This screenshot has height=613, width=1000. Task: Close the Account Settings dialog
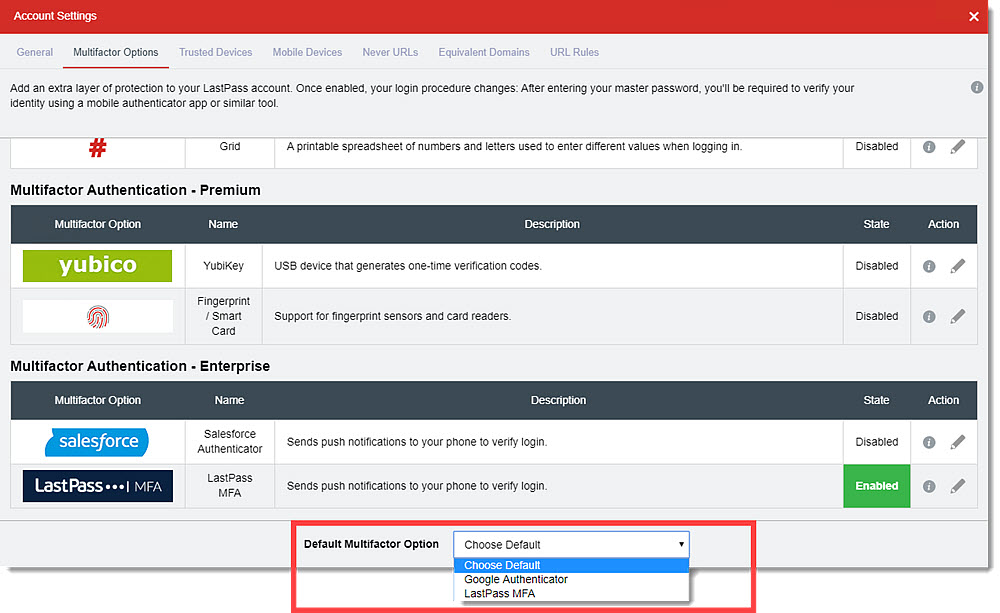point(973,17)
